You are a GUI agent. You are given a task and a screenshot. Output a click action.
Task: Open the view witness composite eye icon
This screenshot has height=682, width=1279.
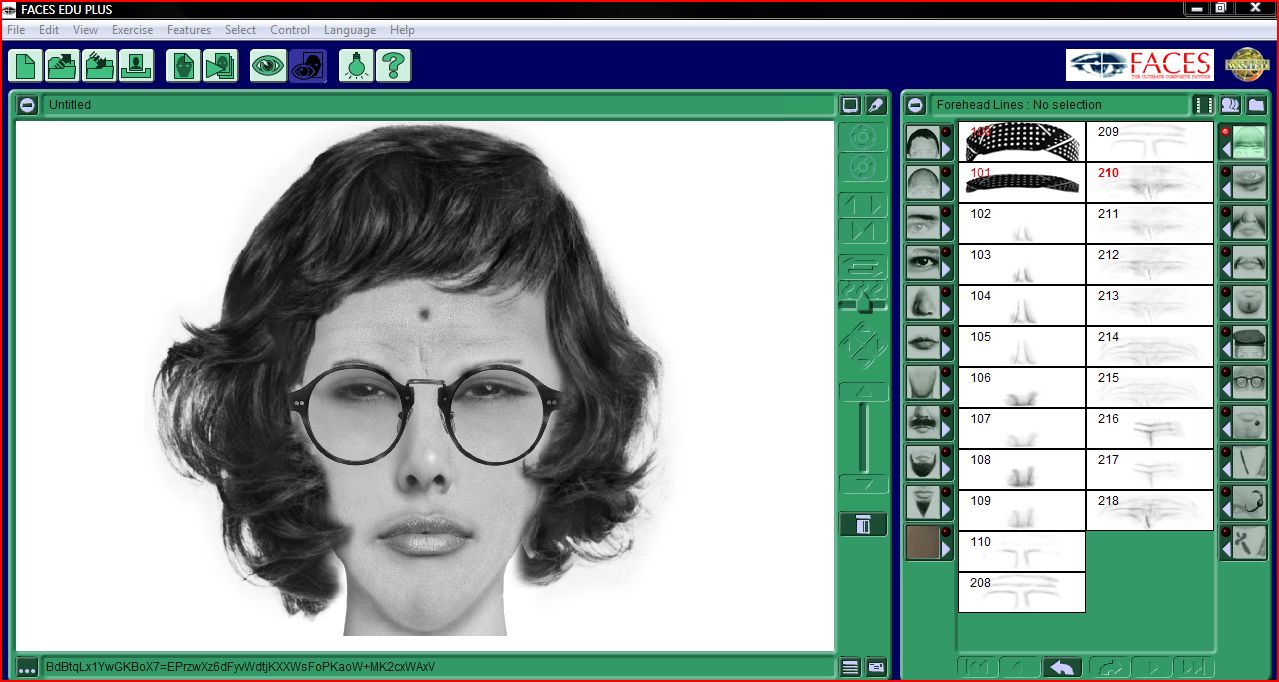tap(268, 65)
